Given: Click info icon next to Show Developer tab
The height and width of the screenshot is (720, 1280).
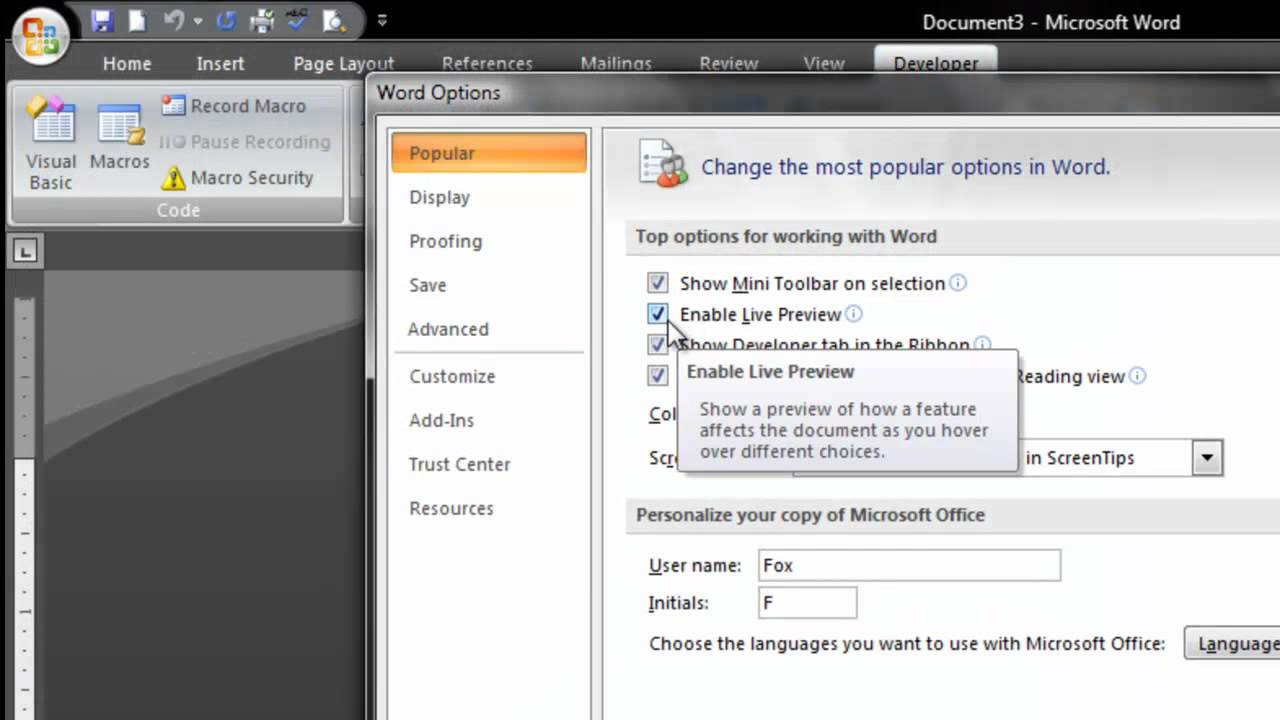Looking at the screenshot, I should pos(982,345).
